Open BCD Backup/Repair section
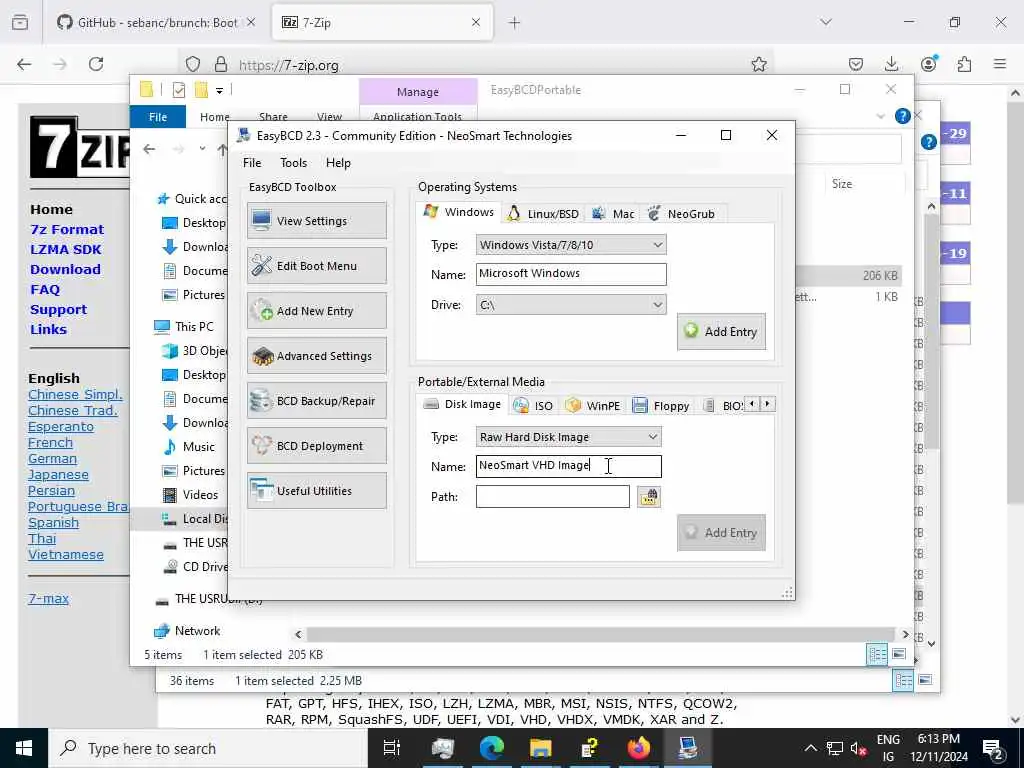The image size is (1024, 768). (x=317, y=401)
